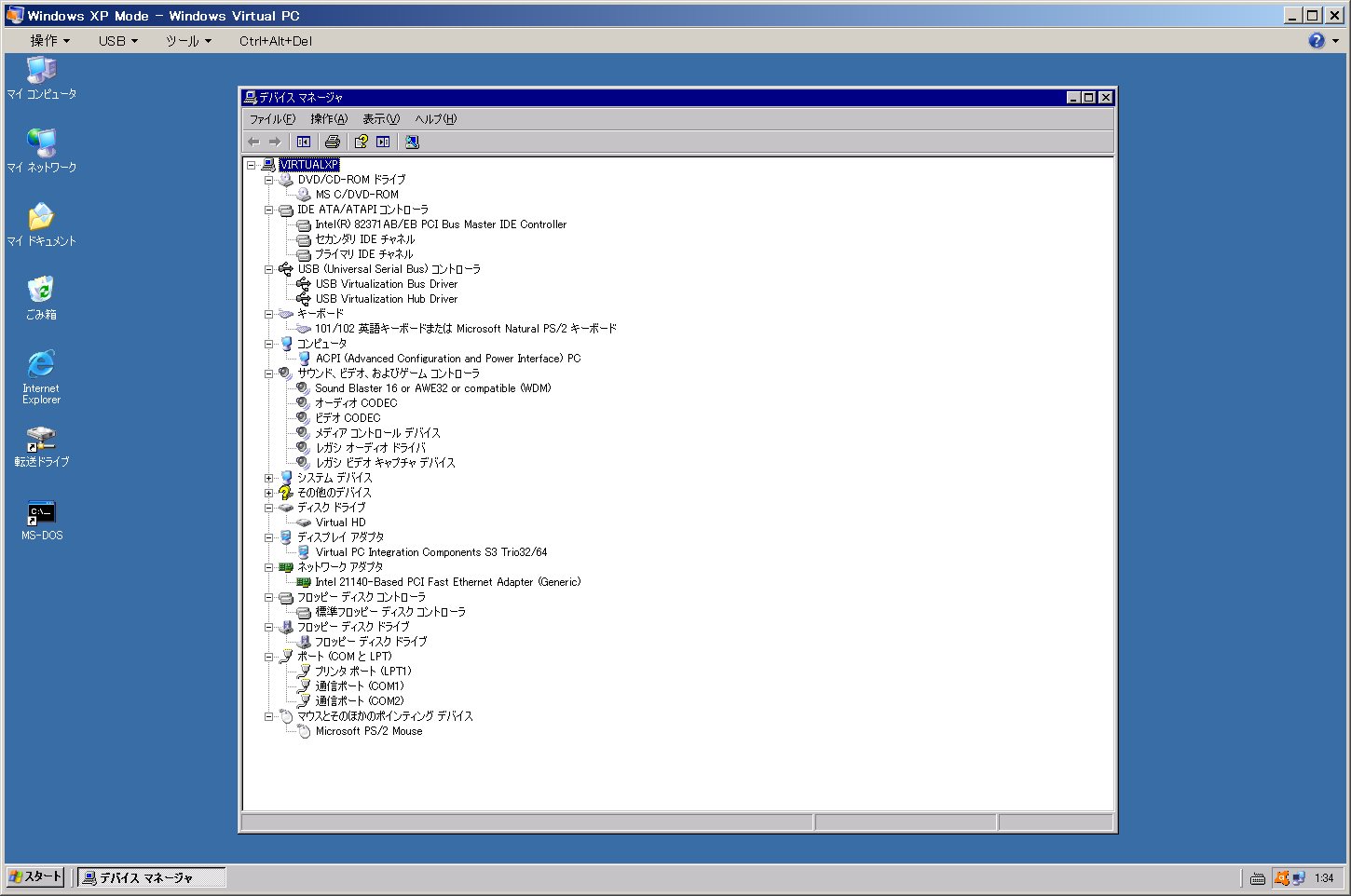
Task: Select the プライマリ IDE チャネル entry
Action: [x=363, y=254]
